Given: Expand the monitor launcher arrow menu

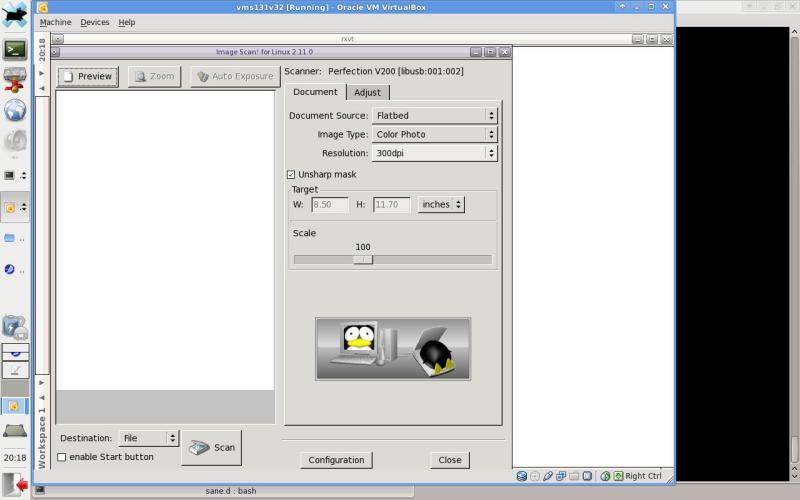Looking at the screenshot, I should coord(23,176).
